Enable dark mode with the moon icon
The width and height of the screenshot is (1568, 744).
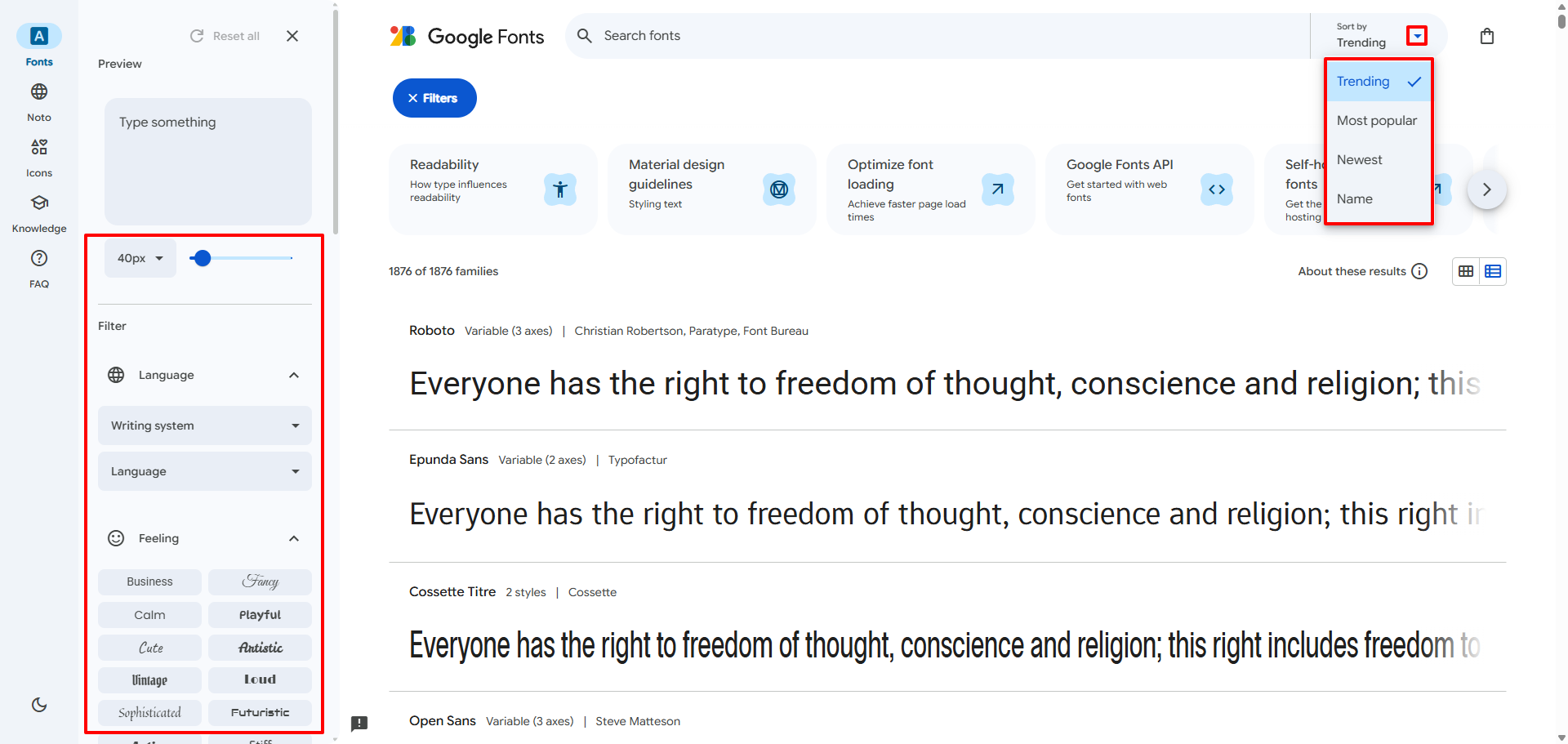click(38, 704)
